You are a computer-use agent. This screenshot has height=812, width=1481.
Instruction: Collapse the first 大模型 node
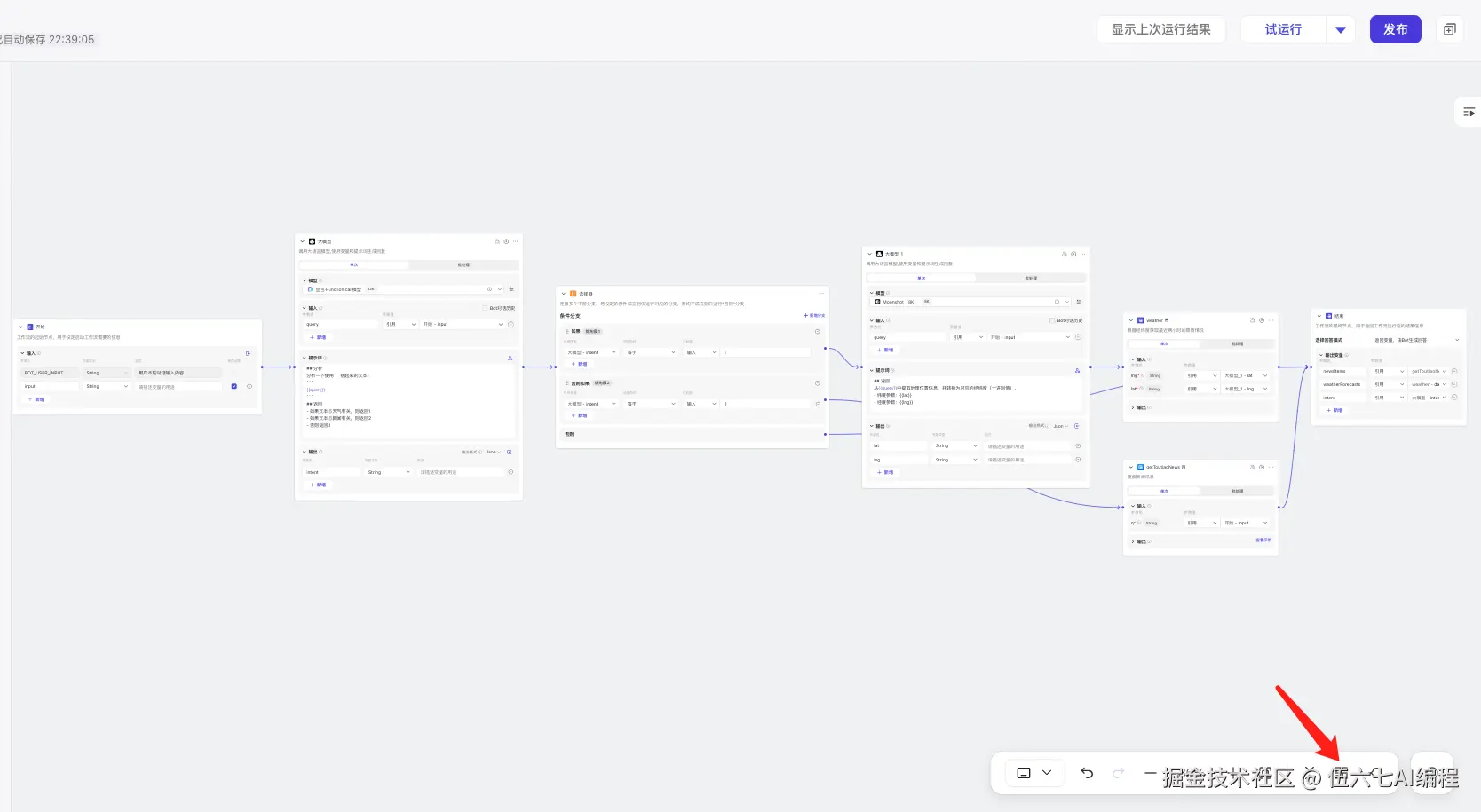click(x=302, y=241)
